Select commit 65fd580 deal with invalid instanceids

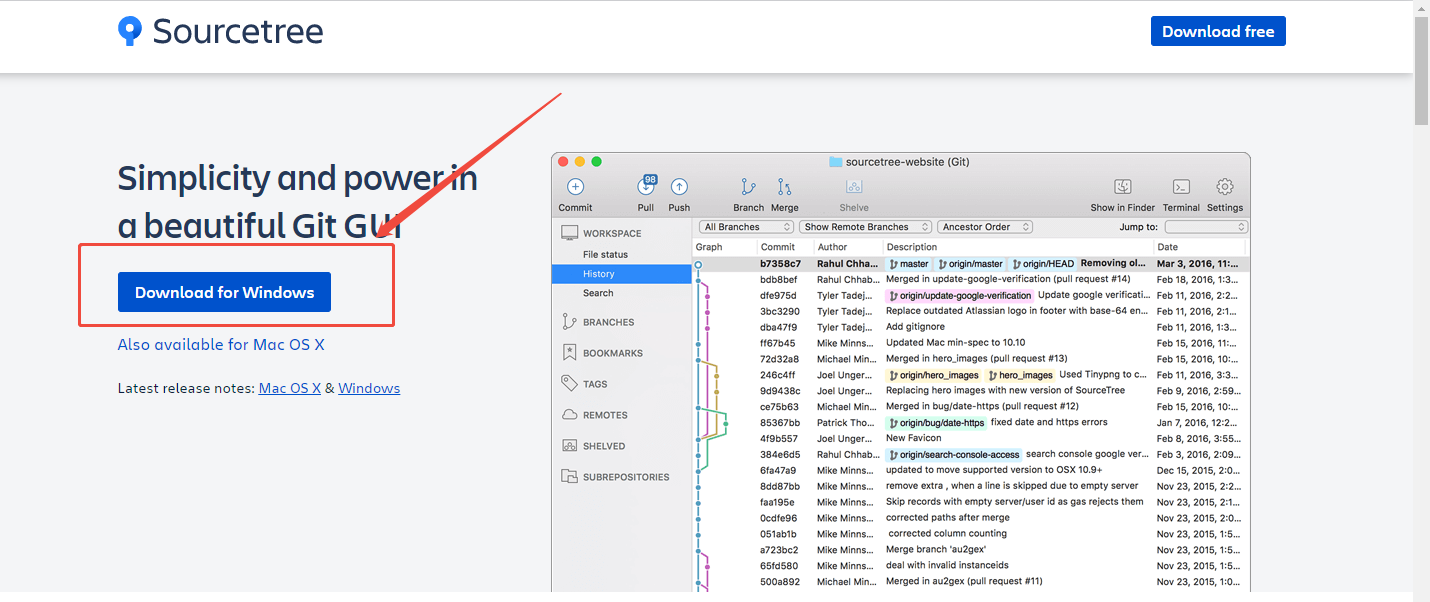point(971,566)
